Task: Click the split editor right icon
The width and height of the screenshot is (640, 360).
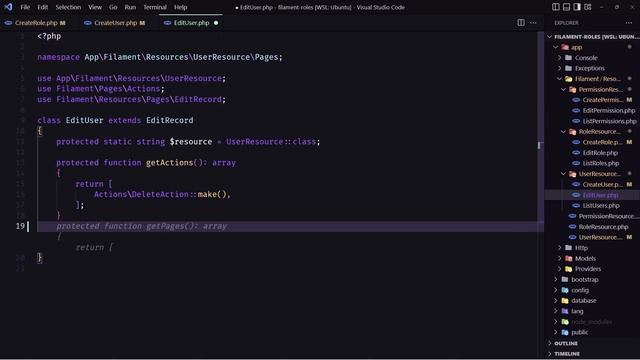Action: click(x=521, y=23)
